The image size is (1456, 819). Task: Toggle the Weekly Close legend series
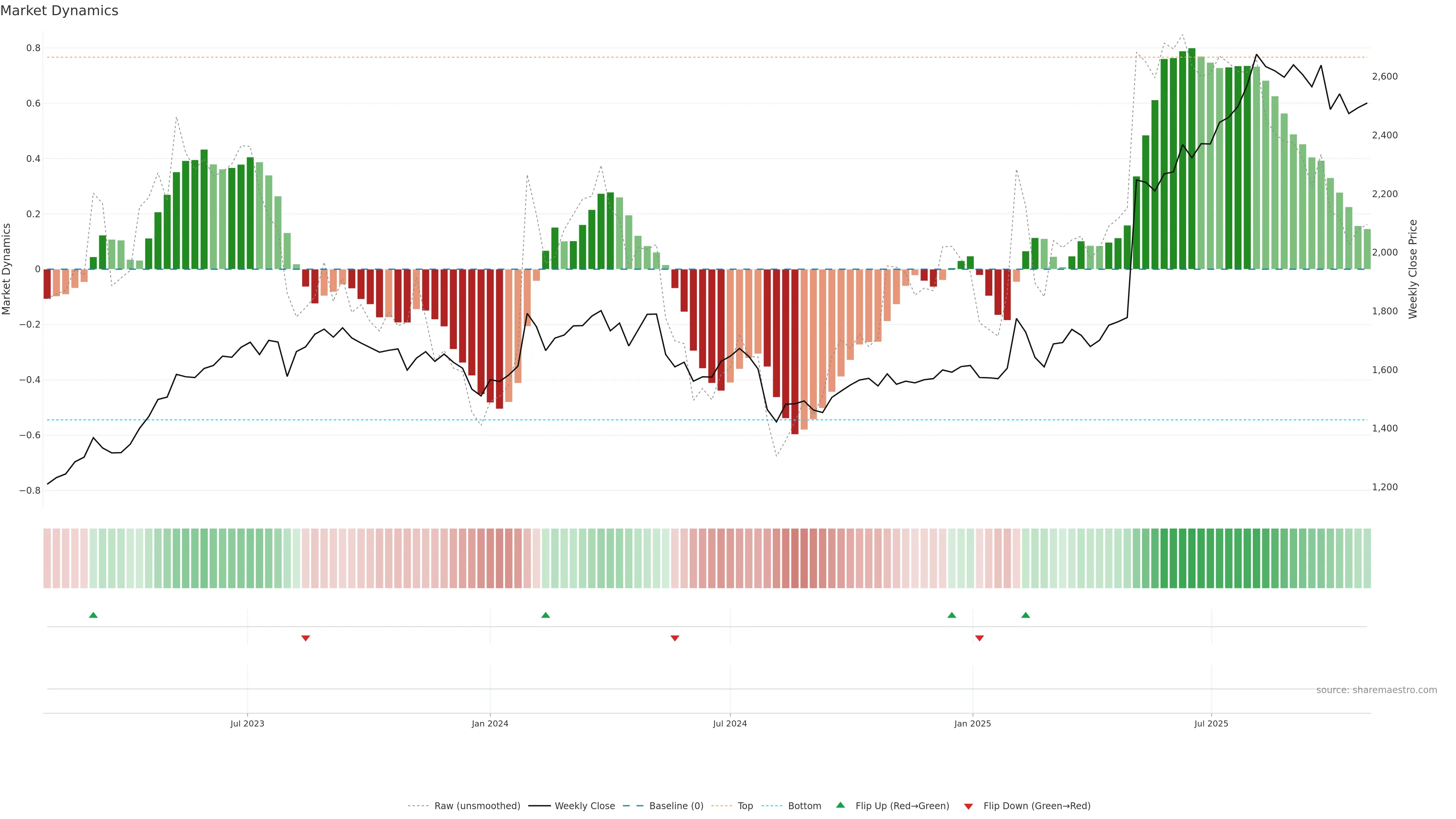584,806
